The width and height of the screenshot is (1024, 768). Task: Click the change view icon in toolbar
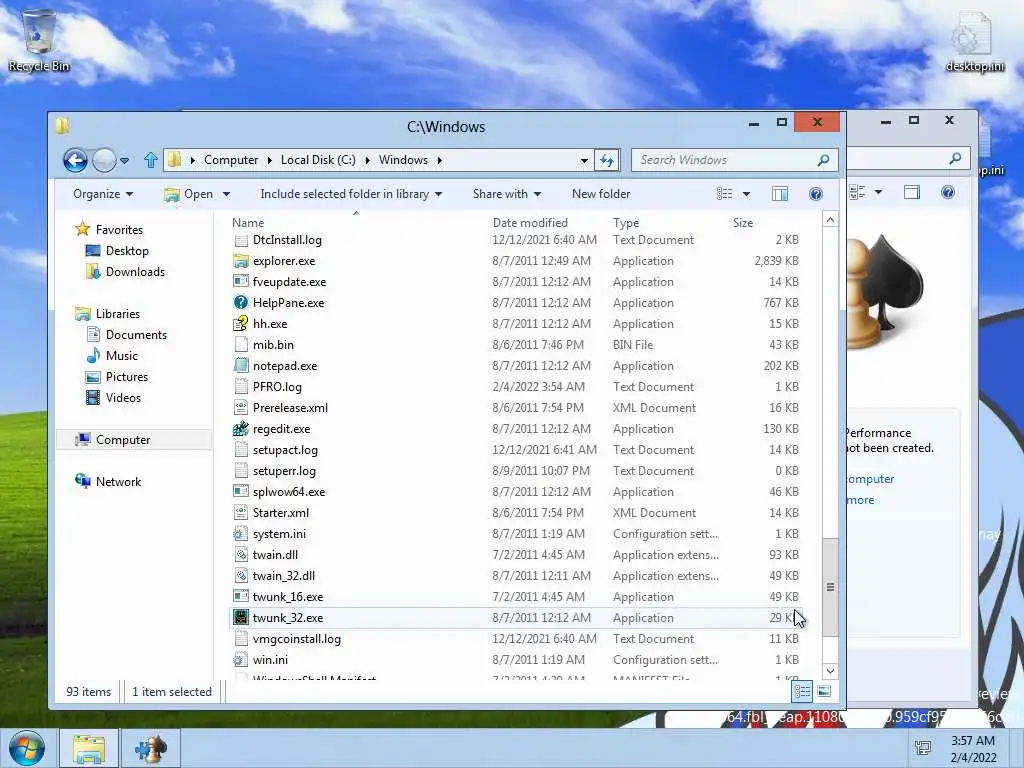pos(725,194)
